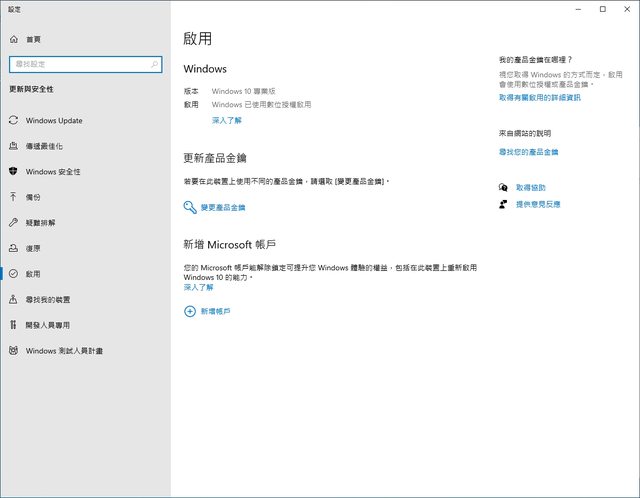Open the 深入了解 link under Windows
640x498 pixels.
tap(226, 120)
